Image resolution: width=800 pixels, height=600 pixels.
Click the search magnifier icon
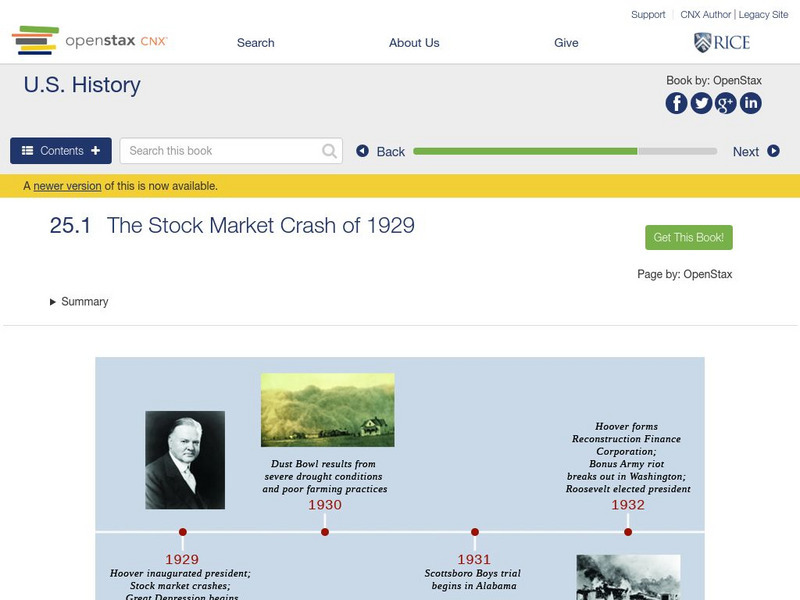pos(330,151)
